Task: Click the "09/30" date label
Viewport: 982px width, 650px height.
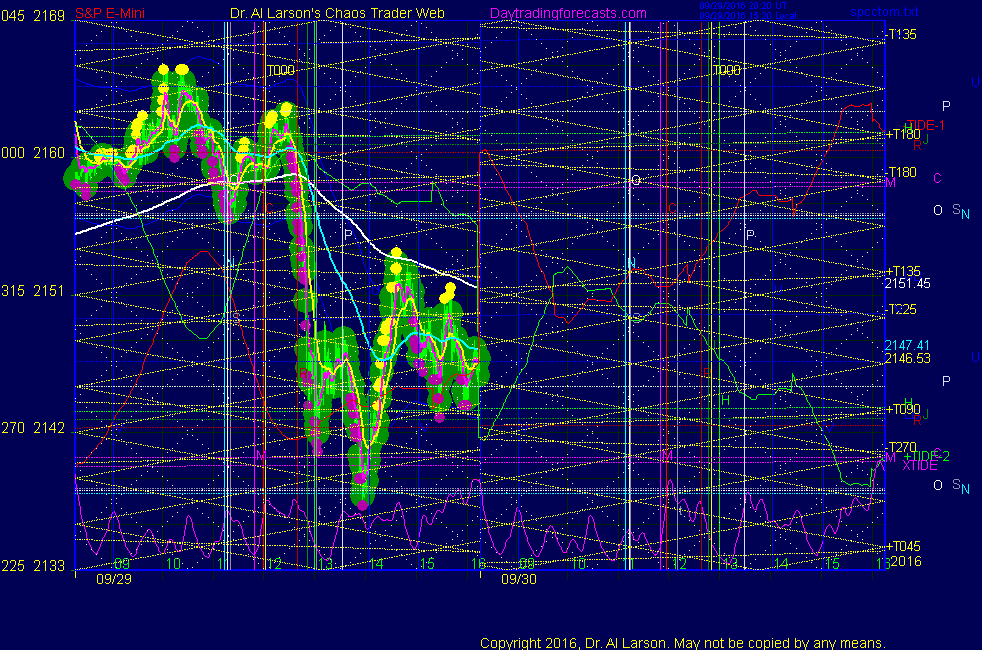Action: click(x=519, y=579)
